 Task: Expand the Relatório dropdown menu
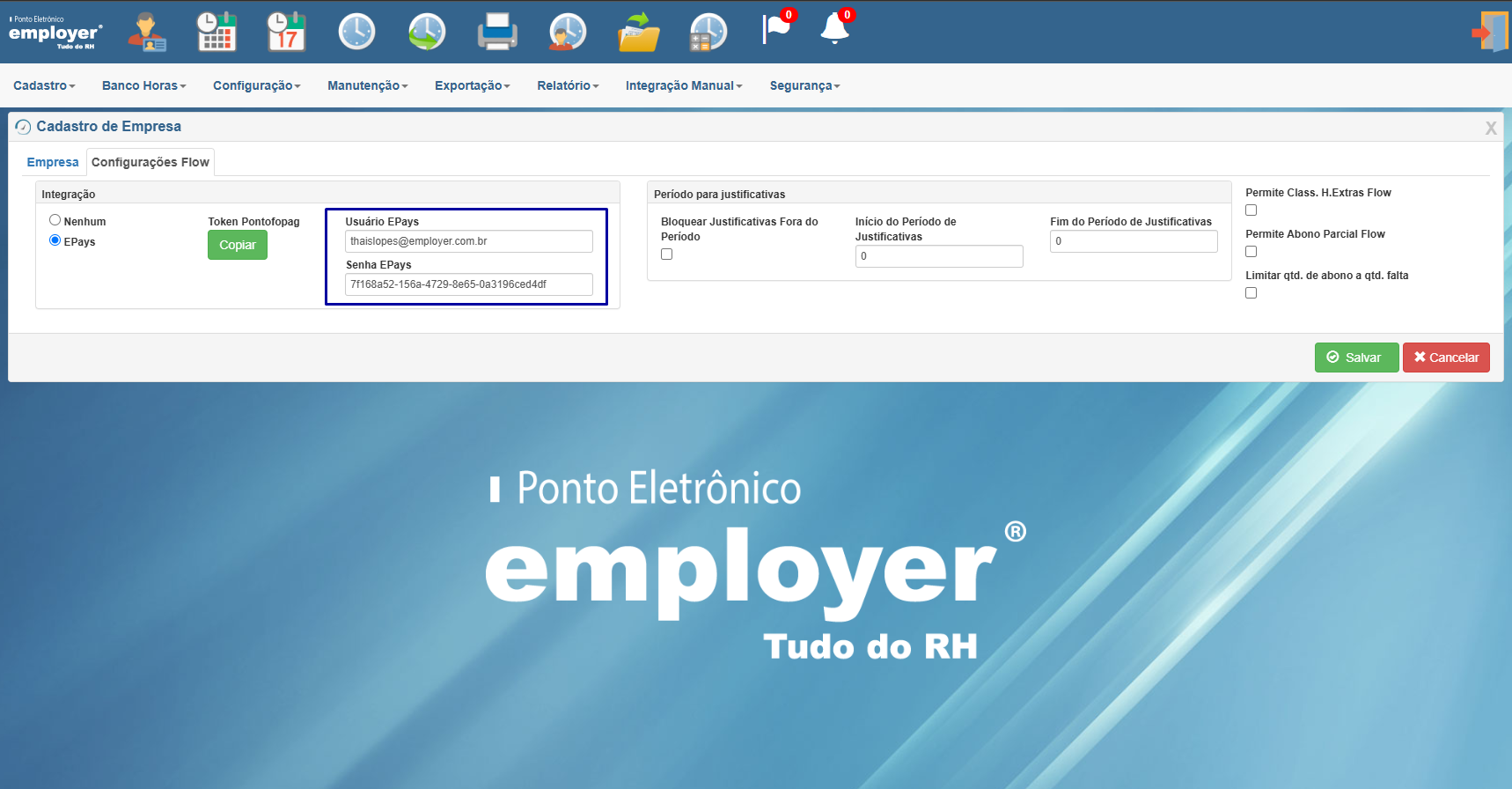point(568,85)
